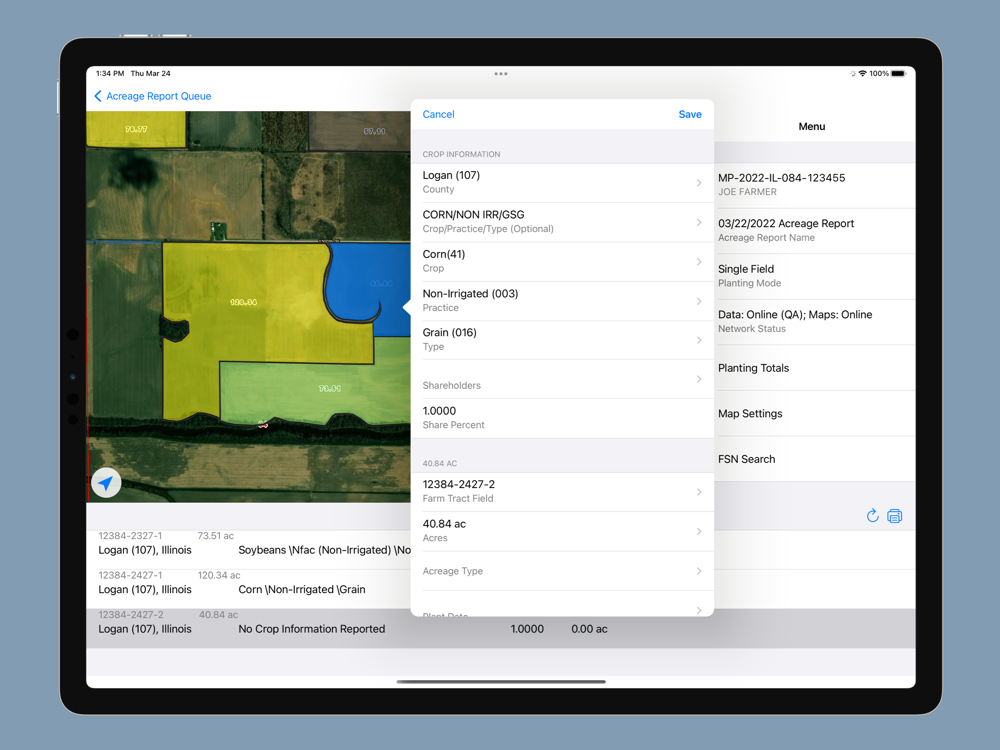
Task: Tap the Menu title
Action: [x=811, y=126]
